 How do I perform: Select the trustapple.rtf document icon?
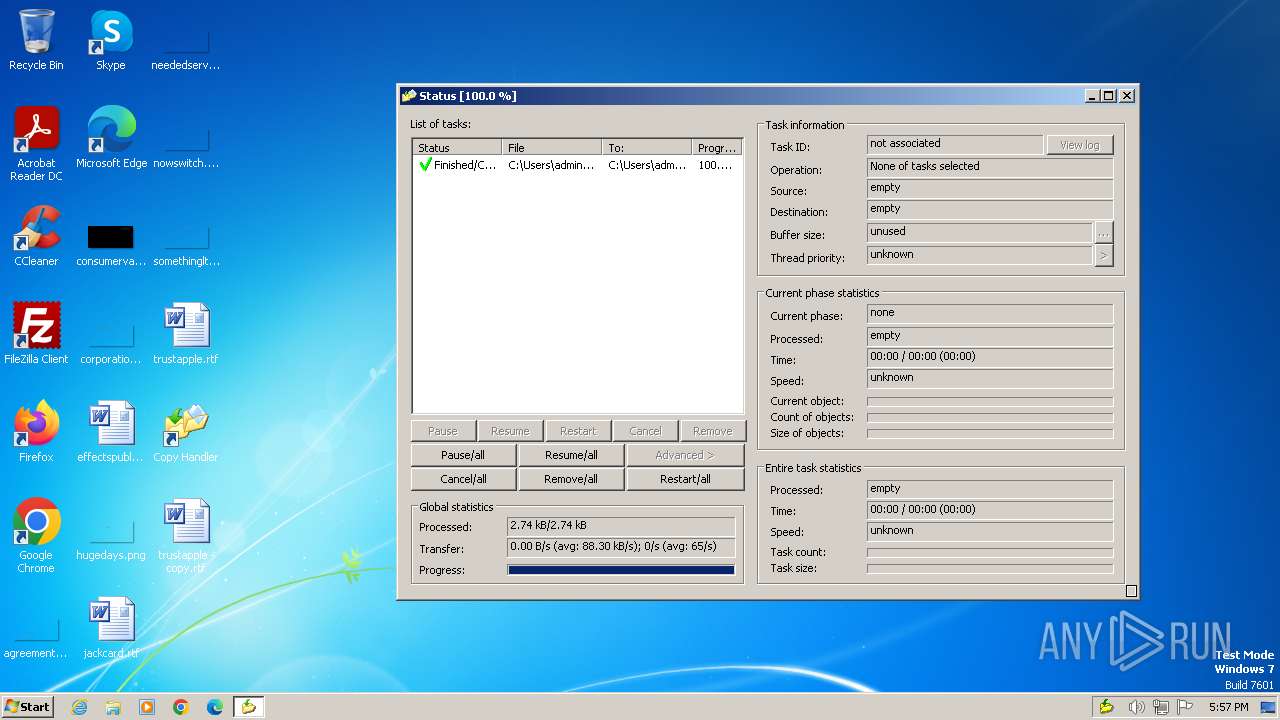(186, 334)
